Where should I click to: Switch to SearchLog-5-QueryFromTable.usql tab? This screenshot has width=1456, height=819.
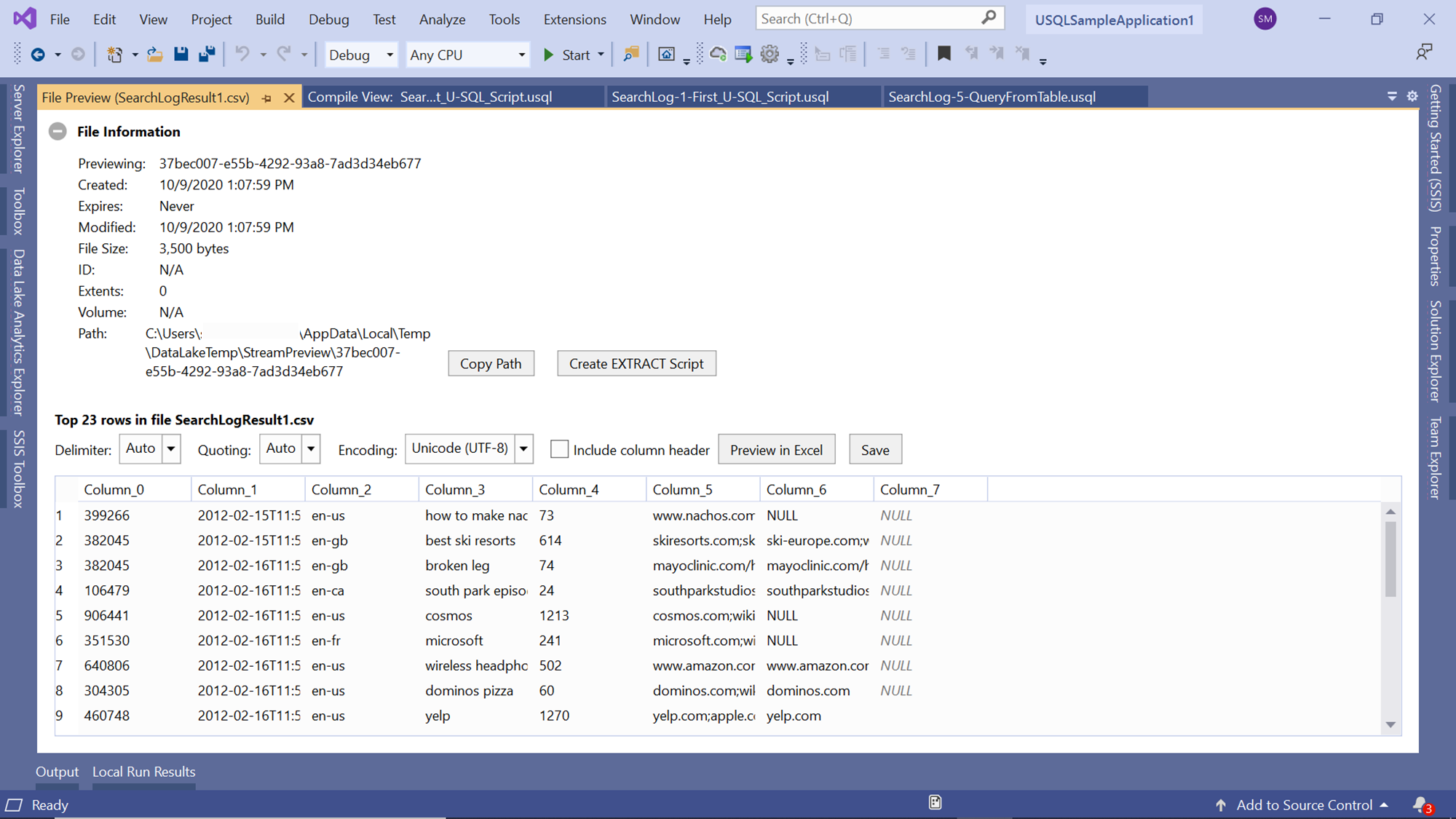992,97
